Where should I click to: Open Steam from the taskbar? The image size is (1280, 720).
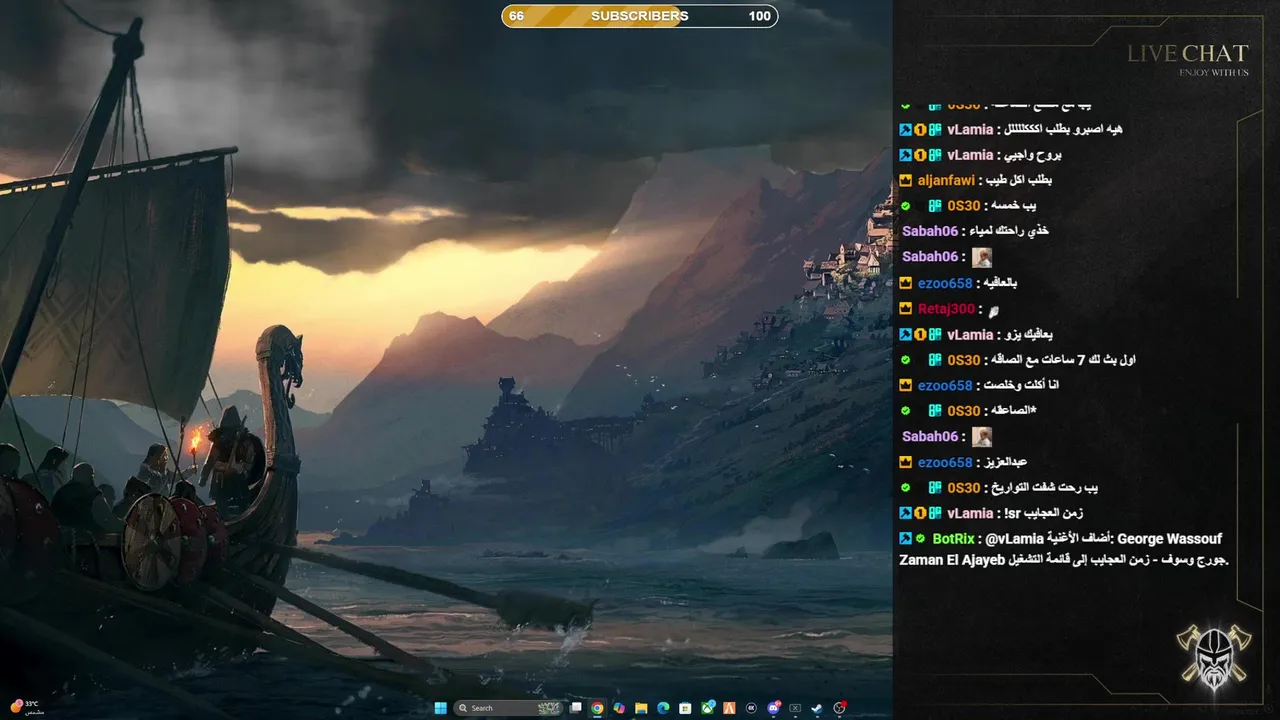pyautogui.click(x=817, y=708)
